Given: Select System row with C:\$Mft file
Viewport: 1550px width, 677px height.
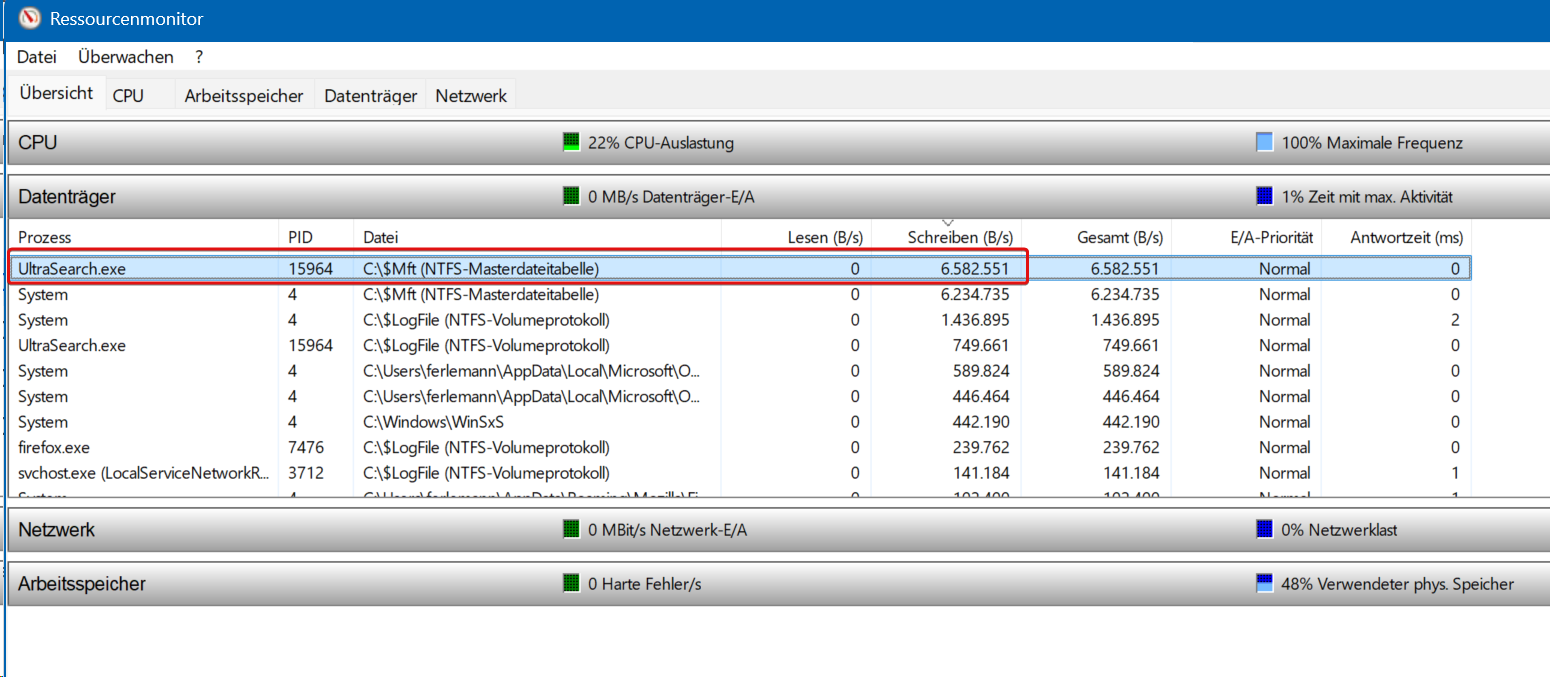Looking at the screenshot, I should coord(740,295).
